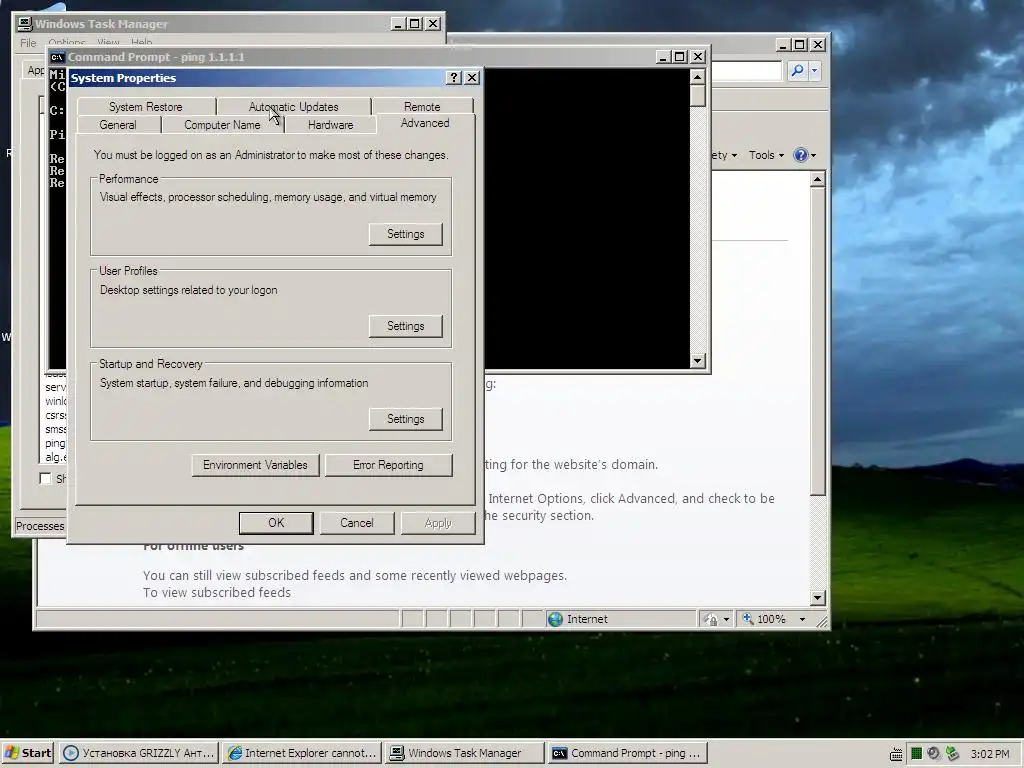Open Performance Settings
Screen dimensions: 1024x768
406,234
